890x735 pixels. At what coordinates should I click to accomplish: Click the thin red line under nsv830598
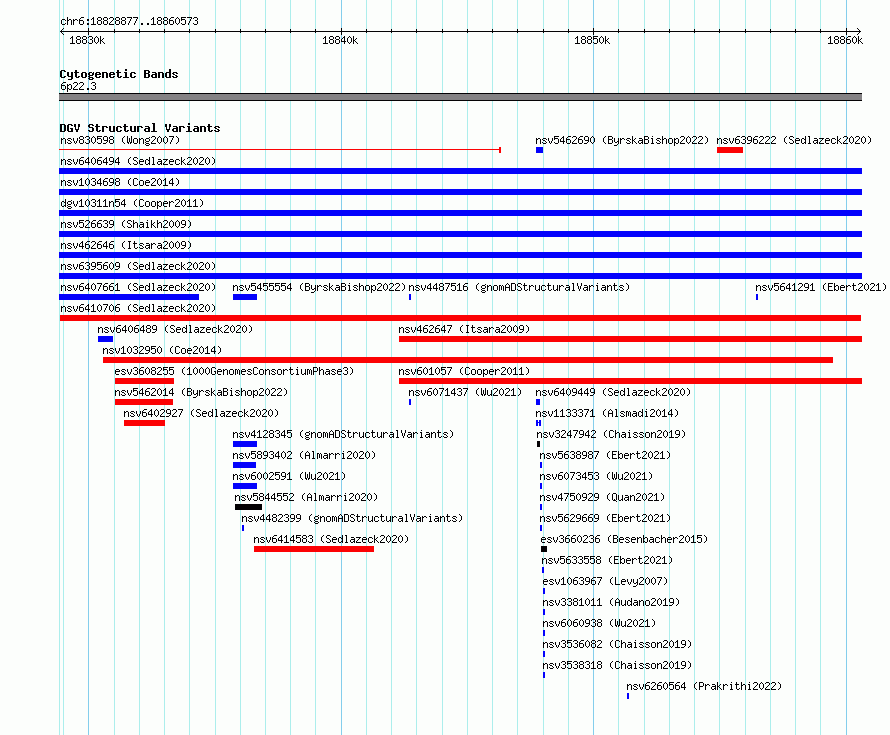(x=280, y=150)
